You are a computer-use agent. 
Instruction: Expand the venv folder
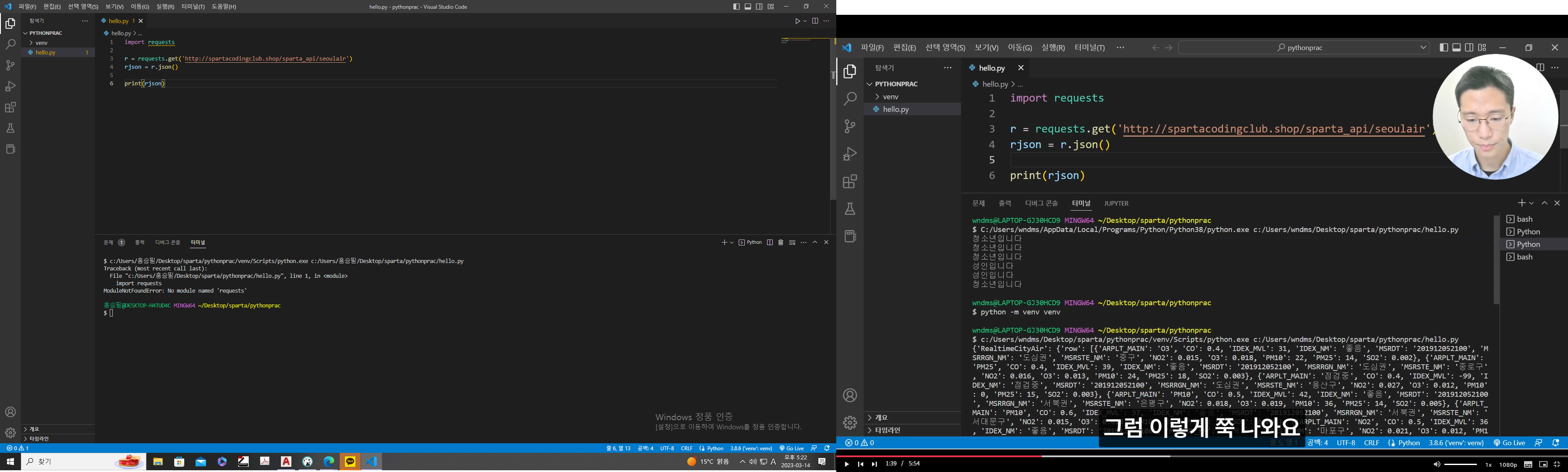(x=58, y=43)
